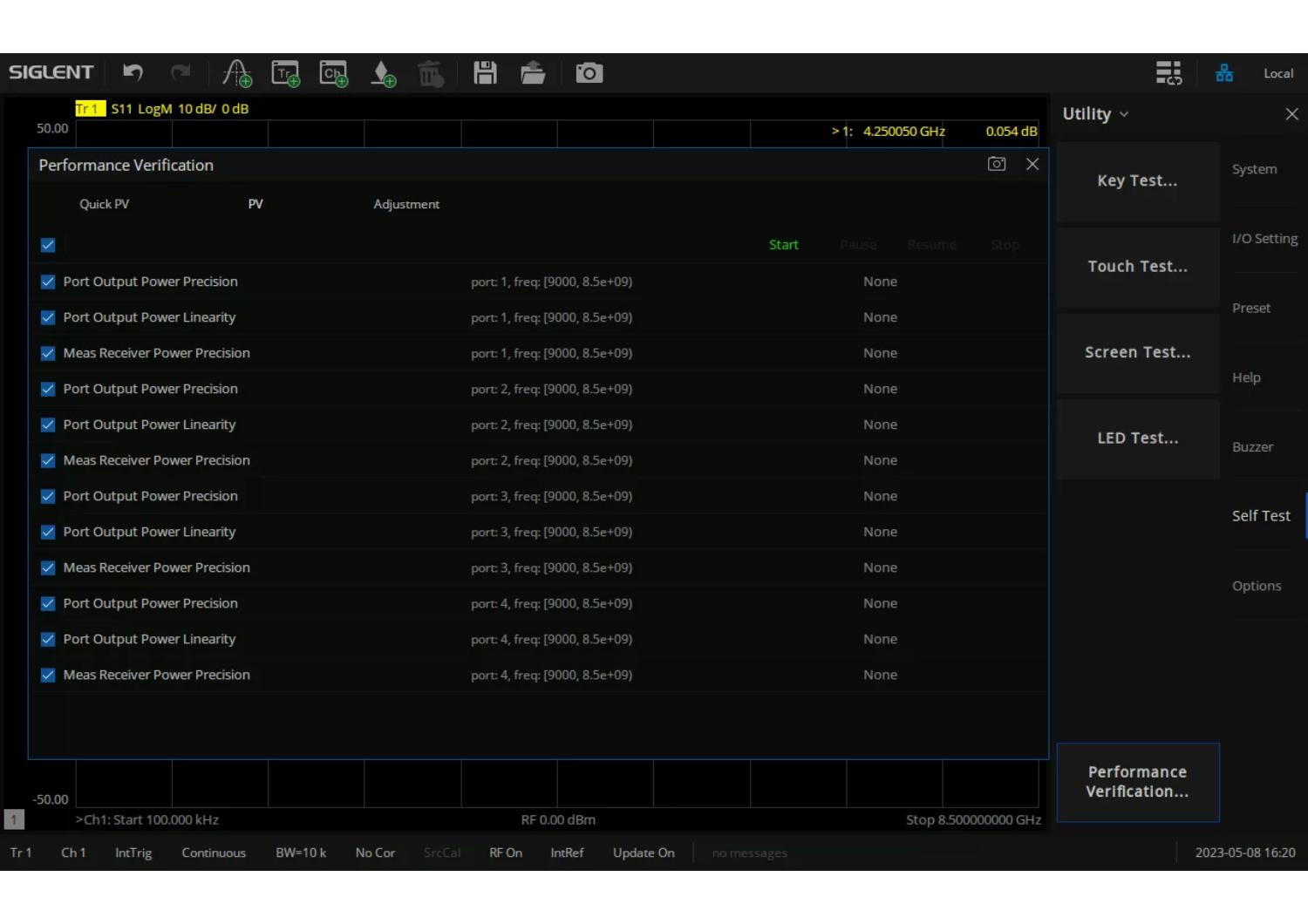
Task: Open the recall file folder icon
Action: pyautogui.click(x=532, y=73)
